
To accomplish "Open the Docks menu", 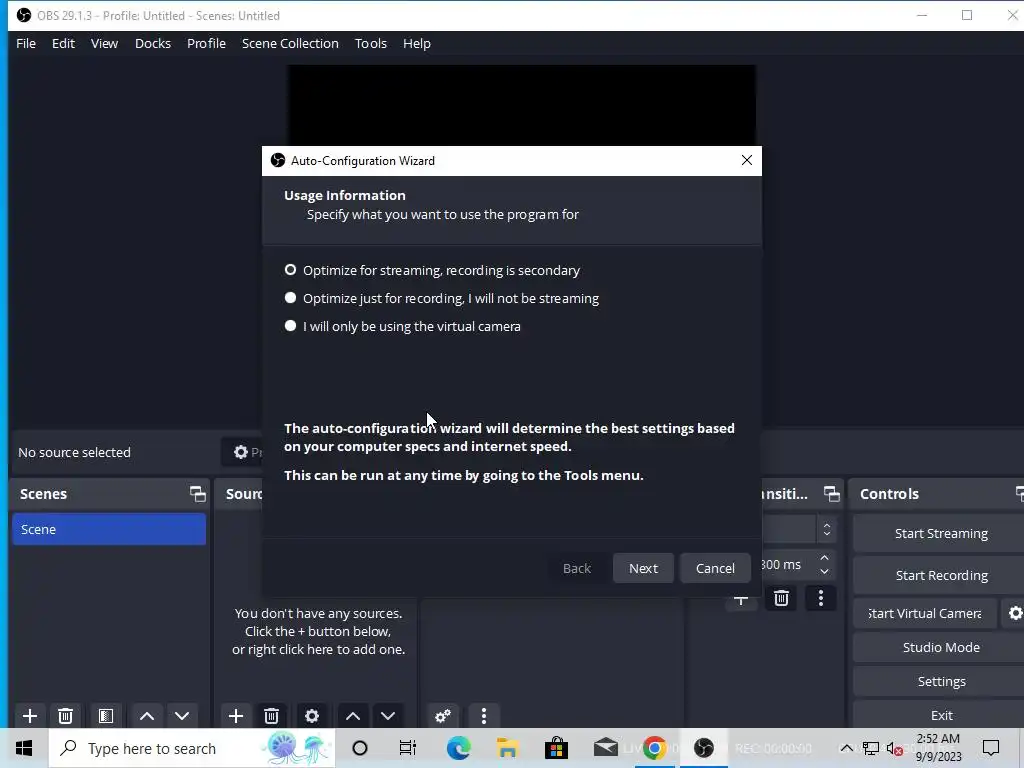I will [x=153, y=43].
